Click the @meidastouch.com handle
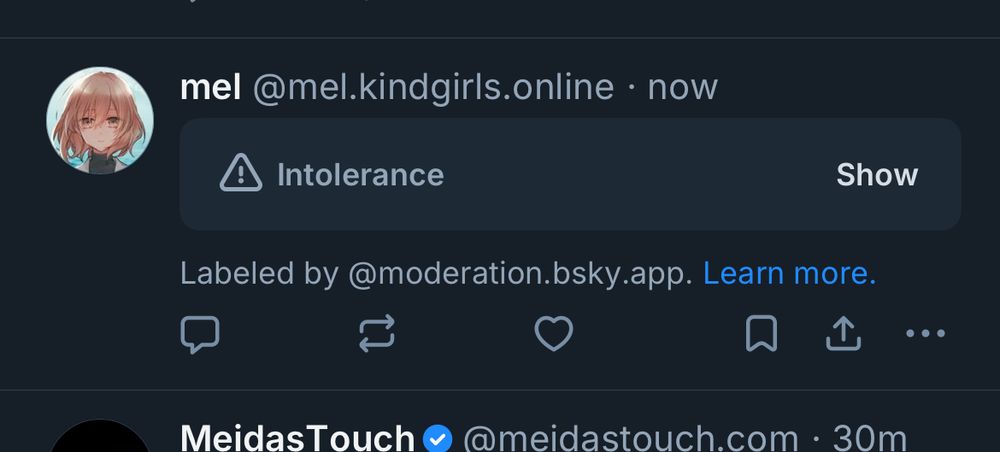This screenshot has width=1000, height=452. pyautogui.click(x=630, y=439)
